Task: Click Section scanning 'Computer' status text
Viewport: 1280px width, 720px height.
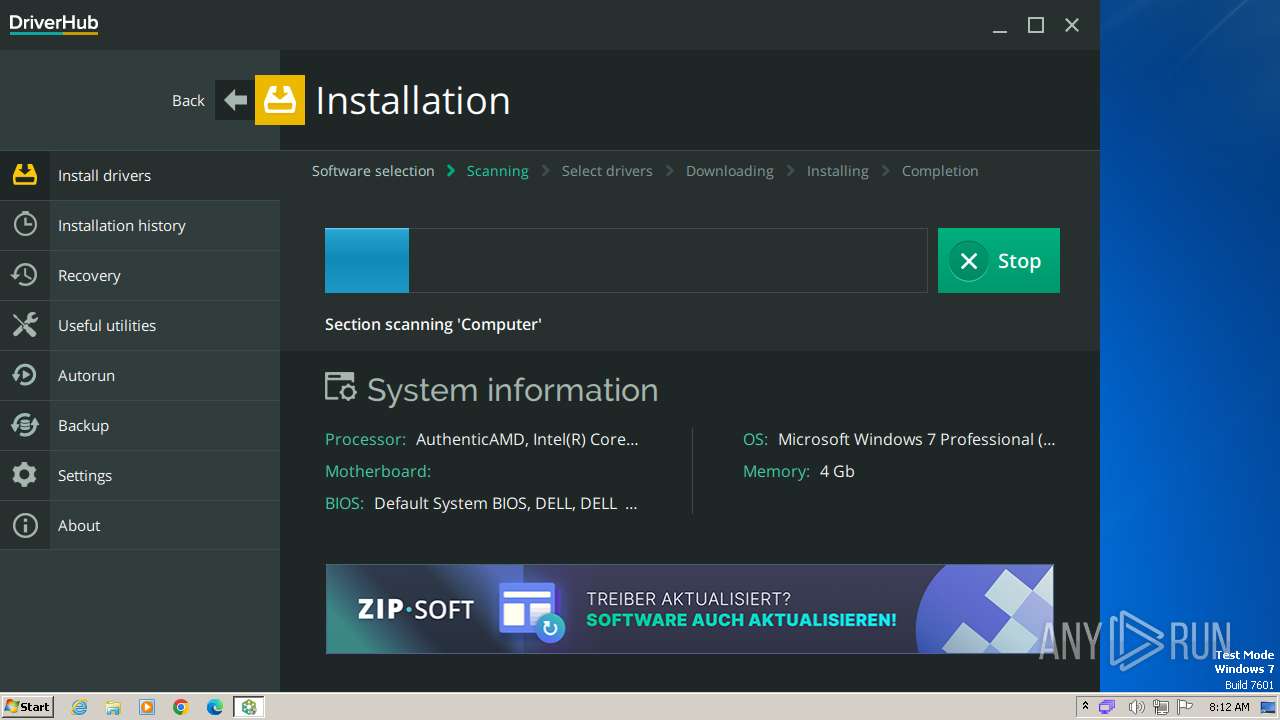Action: pos(433,324)
